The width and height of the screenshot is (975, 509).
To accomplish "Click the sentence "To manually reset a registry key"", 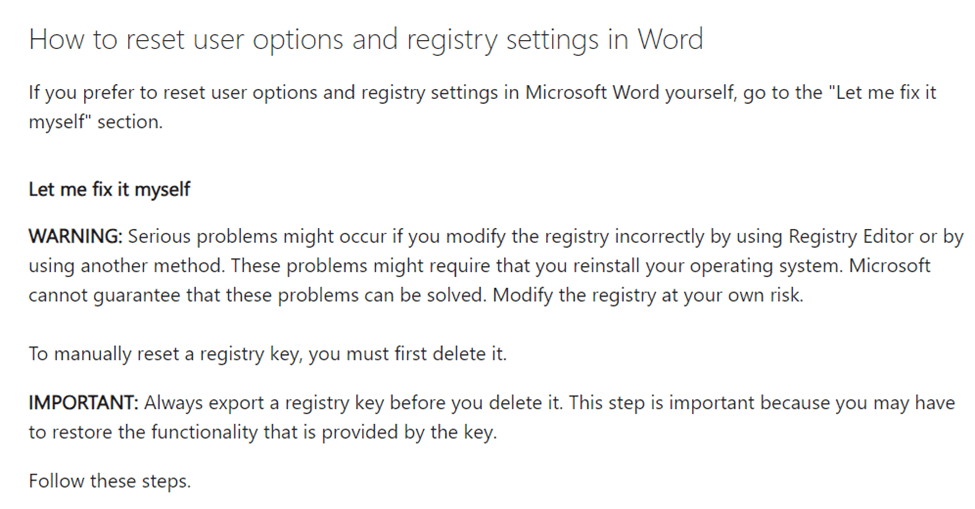I will (267, 354).
